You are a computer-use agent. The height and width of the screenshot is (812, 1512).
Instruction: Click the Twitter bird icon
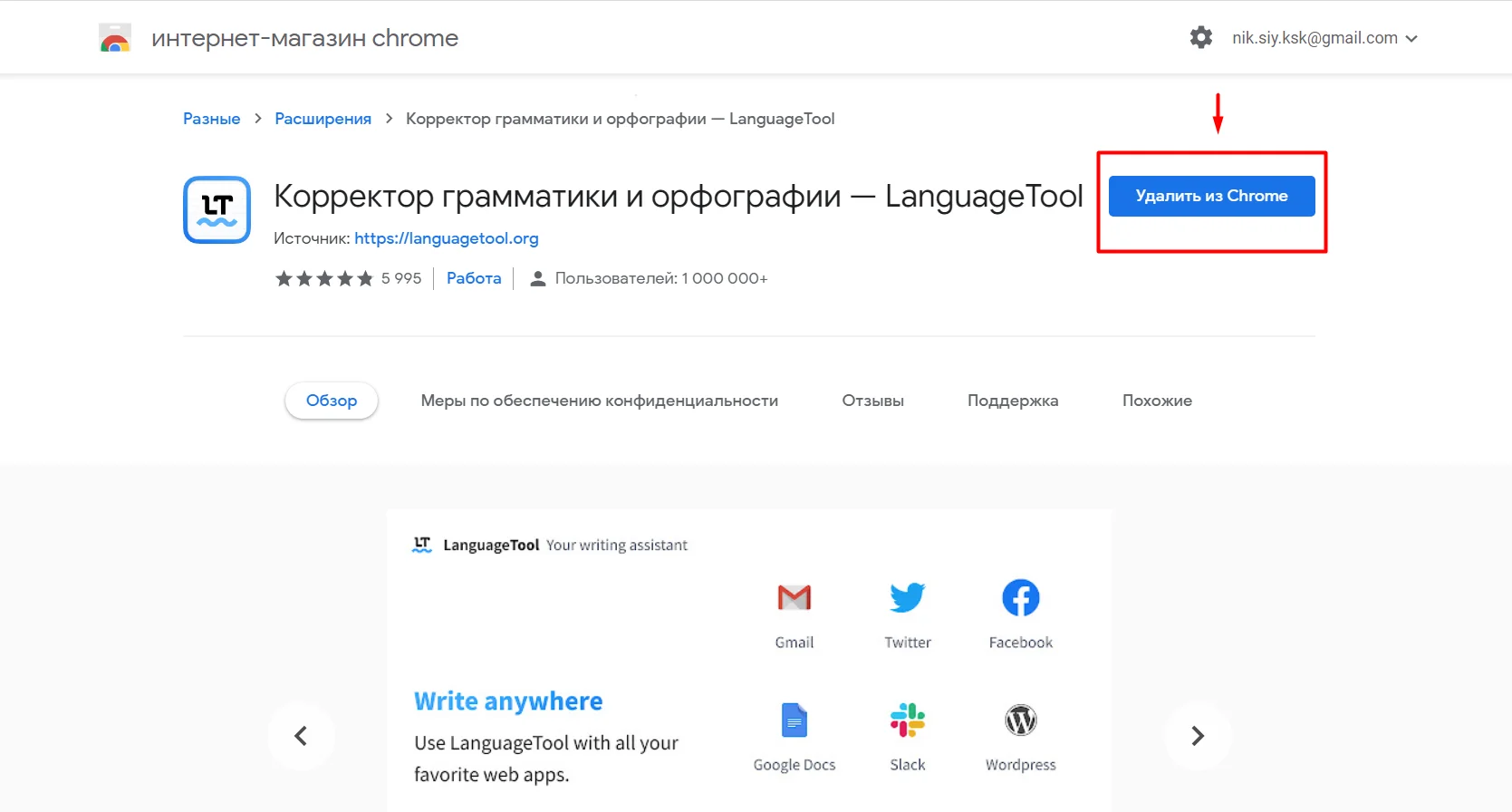pyautogui.click(x=908, y=597)
